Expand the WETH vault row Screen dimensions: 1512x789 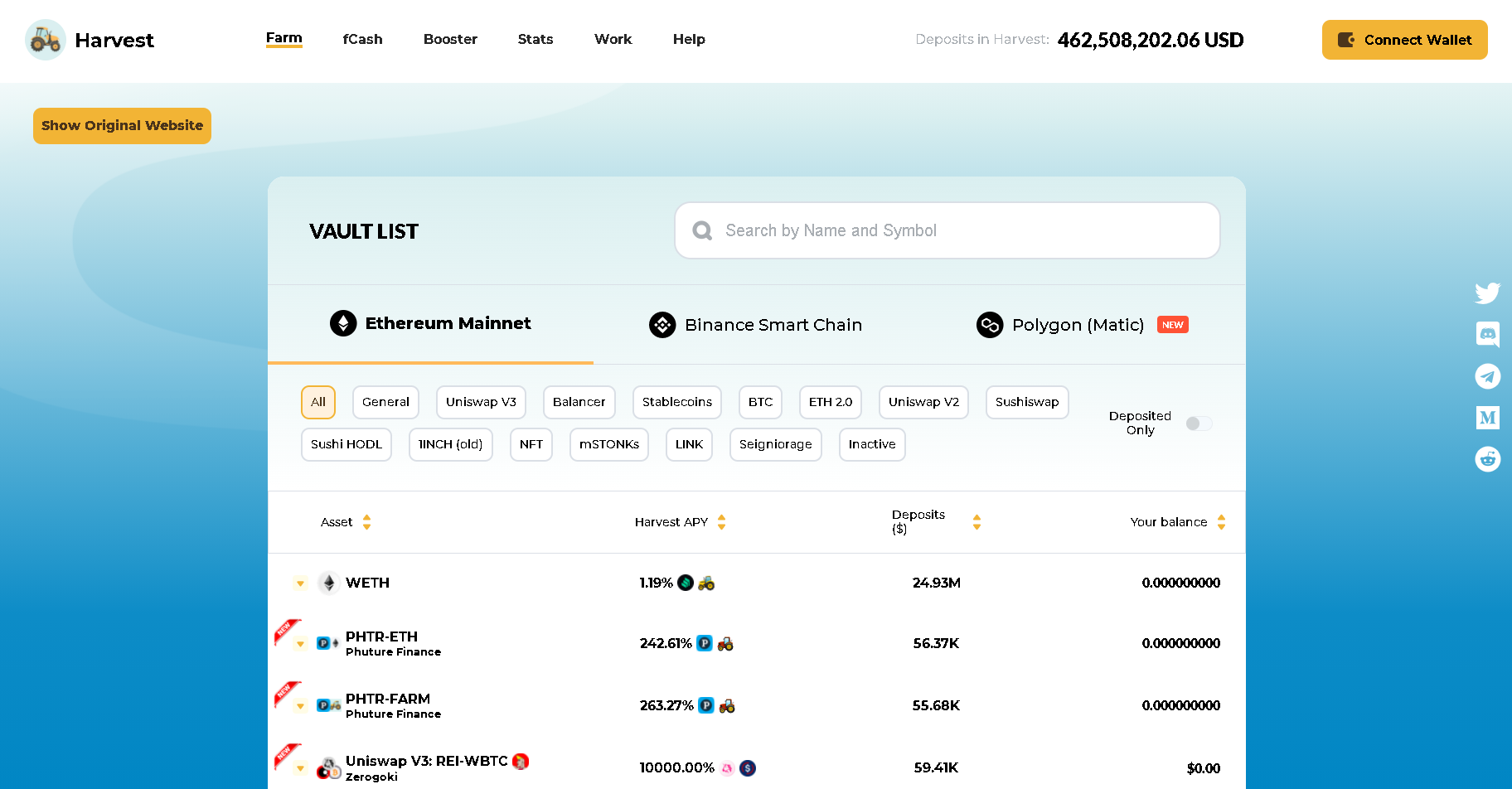(300, 583)
